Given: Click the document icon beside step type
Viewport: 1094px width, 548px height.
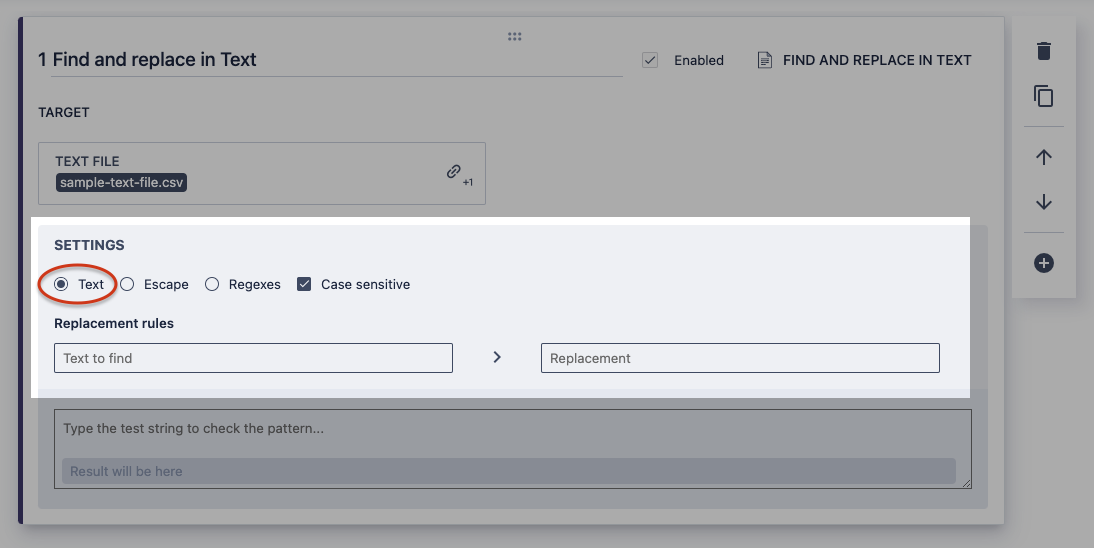Looking at the screenshot, I should tap(765, 60).
